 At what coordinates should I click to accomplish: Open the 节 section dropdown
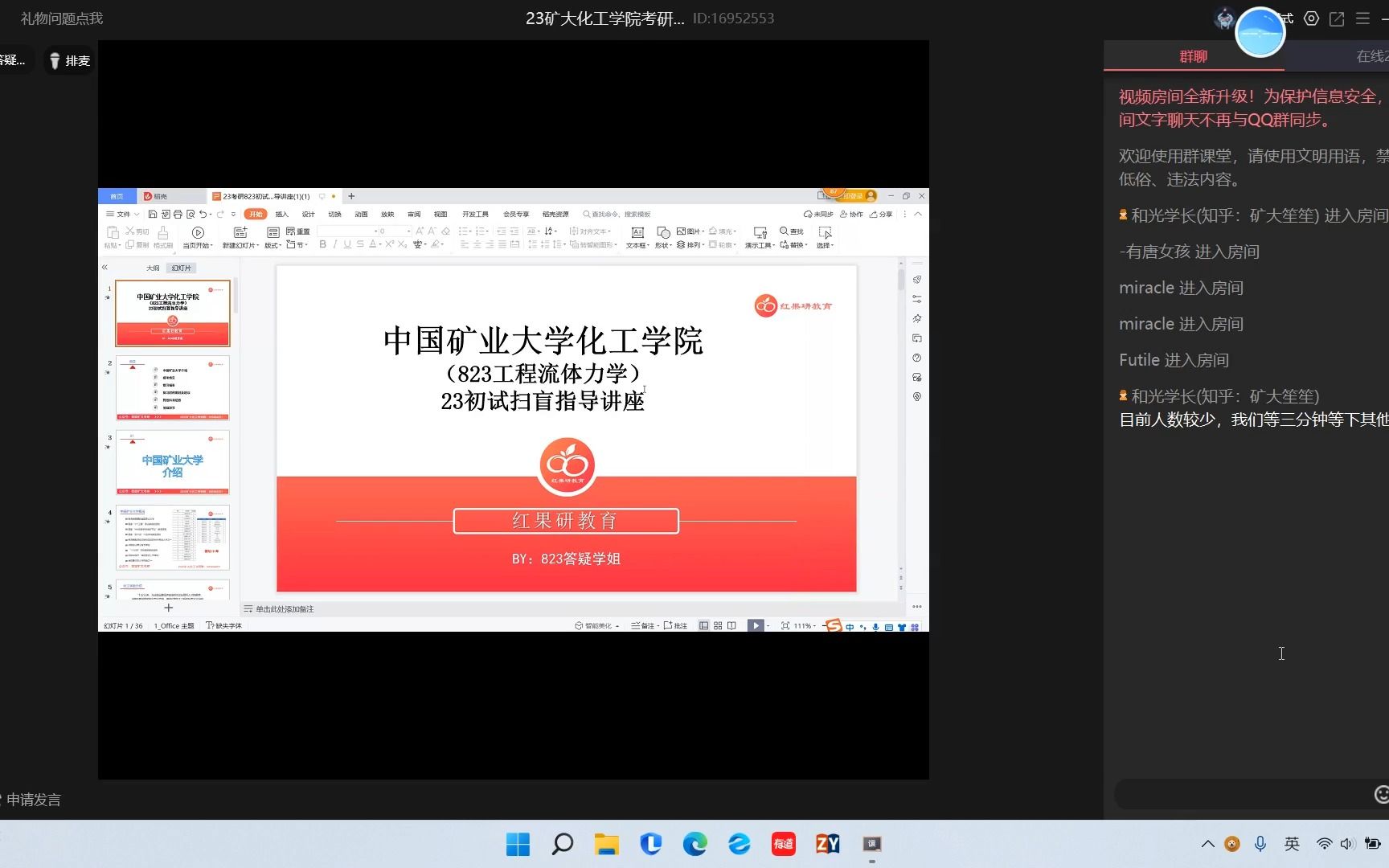coord(297,244)
